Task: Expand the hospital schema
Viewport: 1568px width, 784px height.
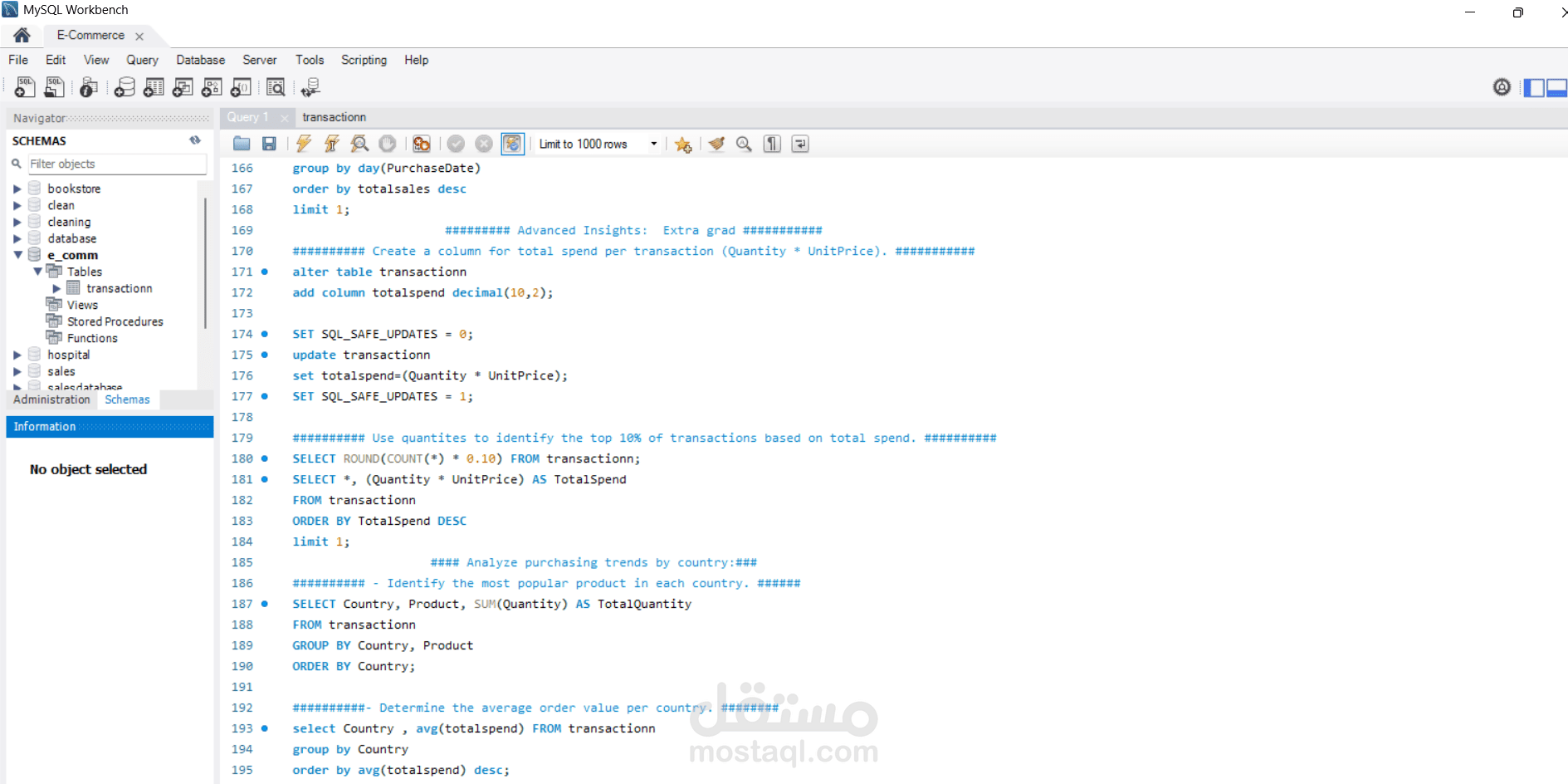Action: pos(17,355)
